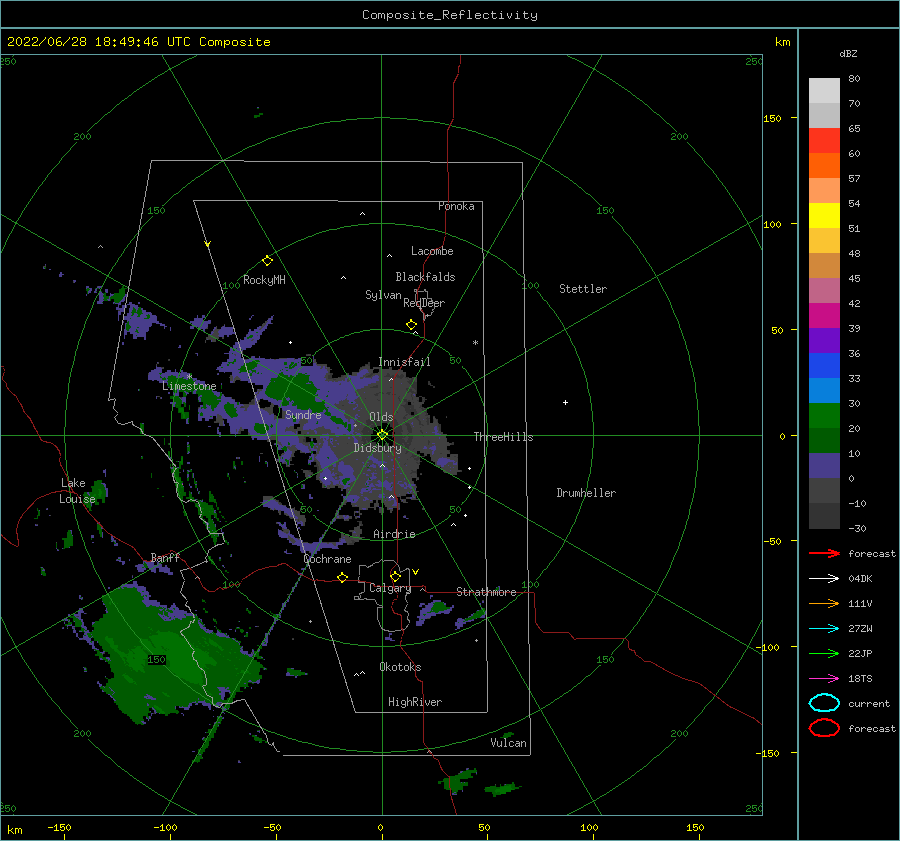This screenshot has width=900, height=841.
Task: Click the 04DK legend text
Action: (x=860, y=578)
